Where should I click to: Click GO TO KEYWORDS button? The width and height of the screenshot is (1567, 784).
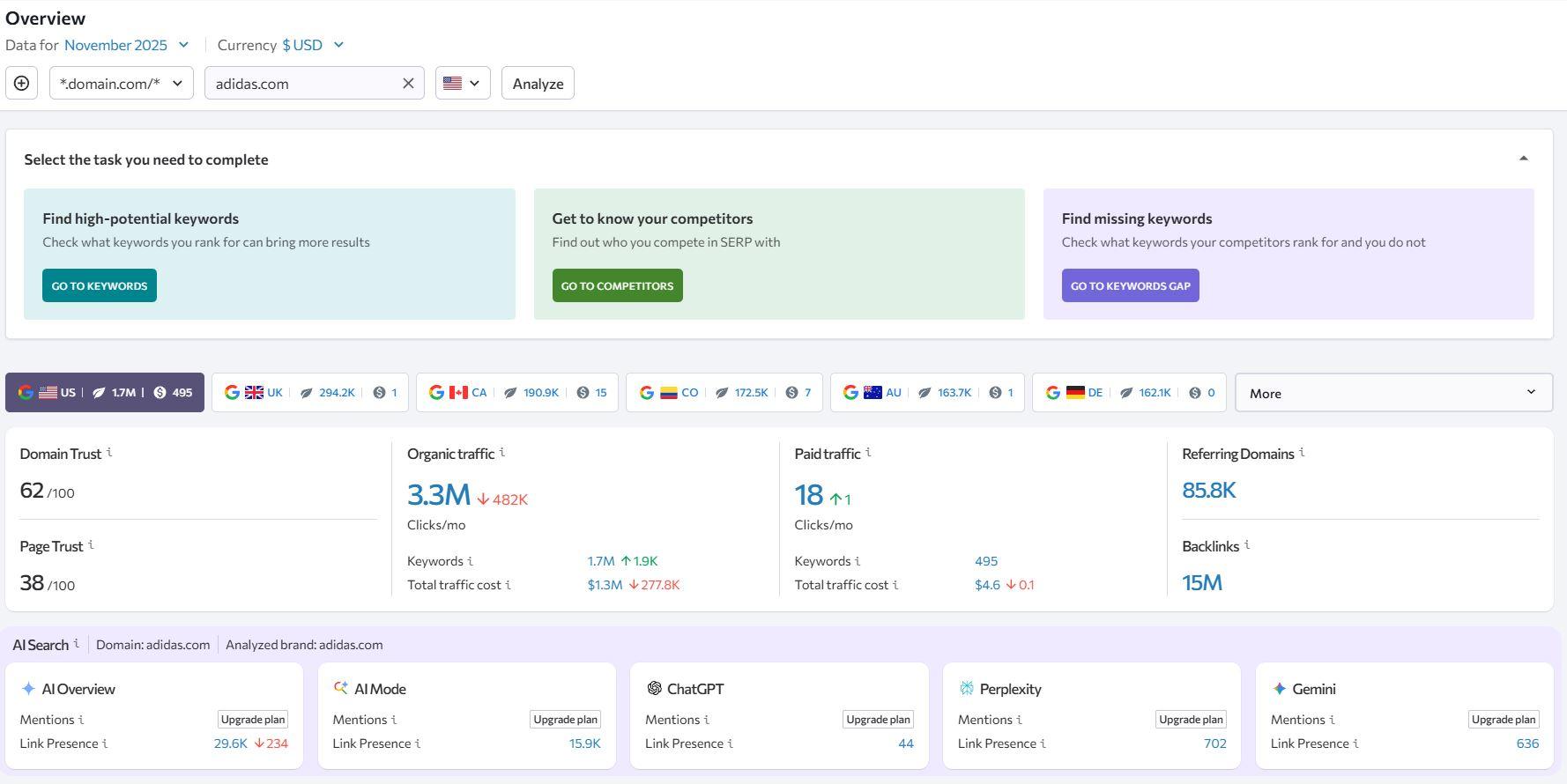pos(100,285)
